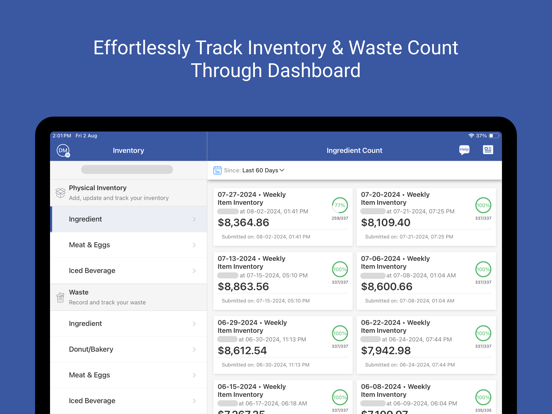Click the 2:01 PM clock in status bar
Image resolution: width=552 pixels, height=414 pixels.
[62, 136]
